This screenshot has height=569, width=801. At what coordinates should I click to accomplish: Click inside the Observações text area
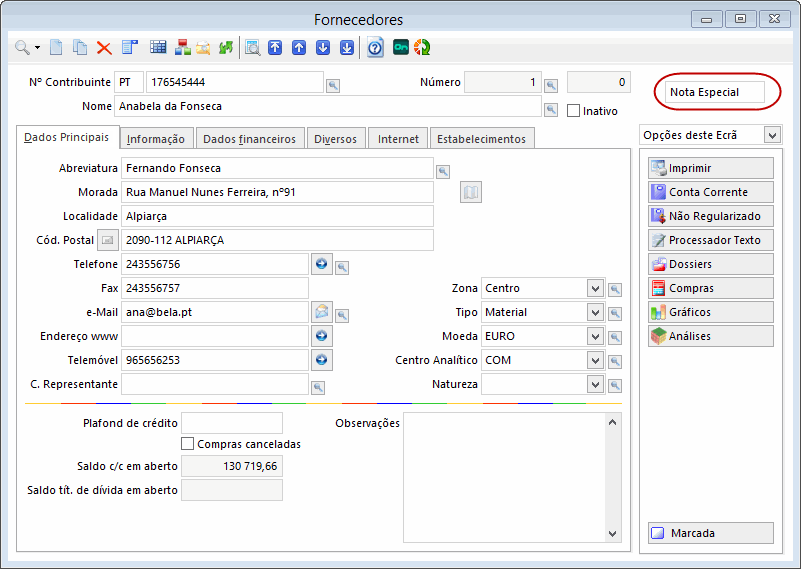[x=503, y=478]
